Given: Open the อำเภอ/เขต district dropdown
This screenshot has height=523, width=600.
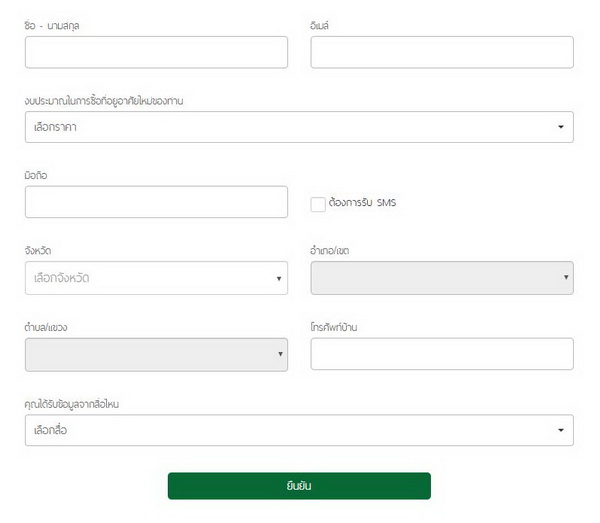Looking at the screenshot, I should 442,278.
